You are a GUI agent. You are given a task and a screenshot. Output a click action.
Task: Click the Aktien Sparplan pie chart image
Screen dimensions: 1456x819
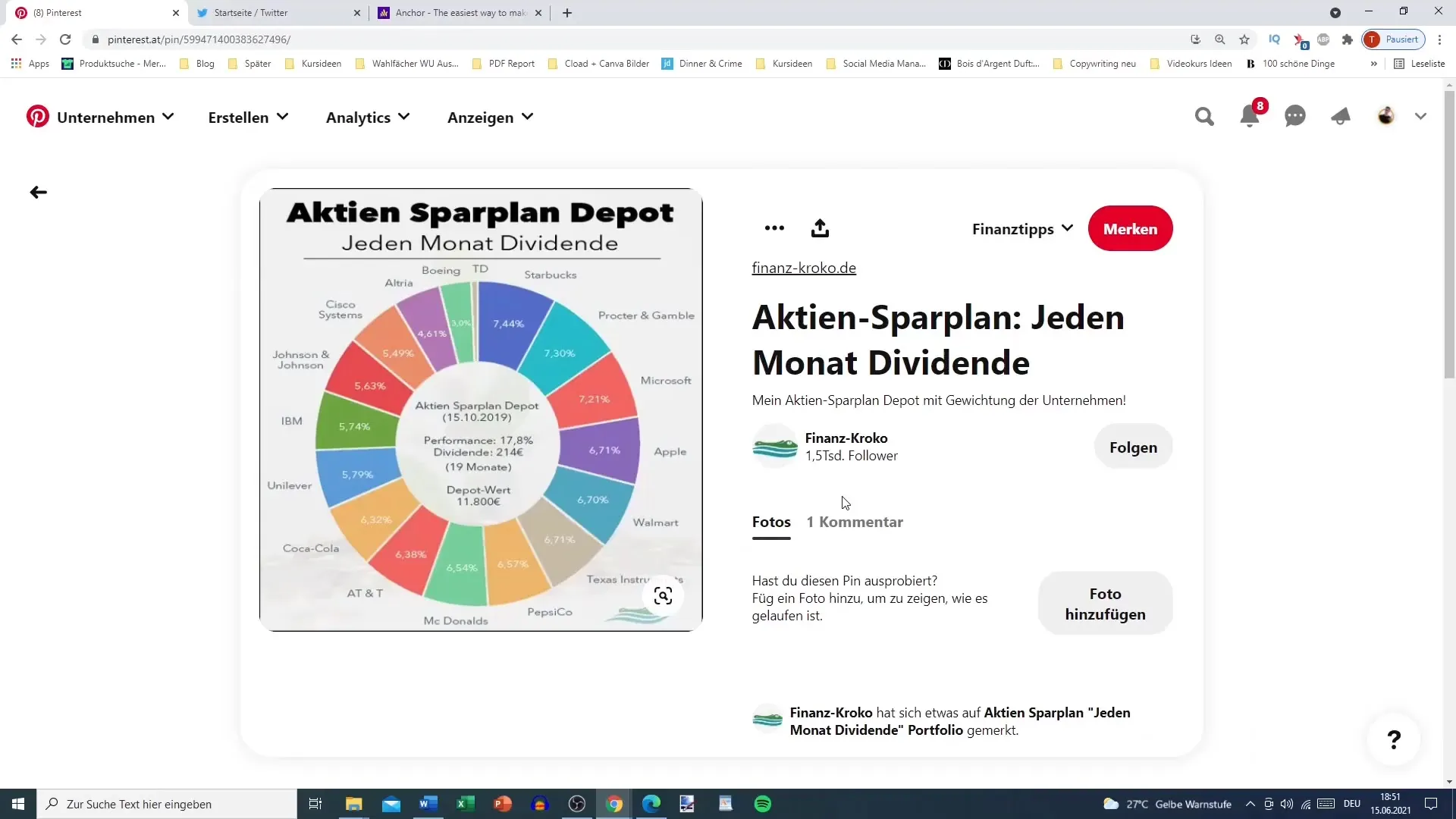(481, 409)
